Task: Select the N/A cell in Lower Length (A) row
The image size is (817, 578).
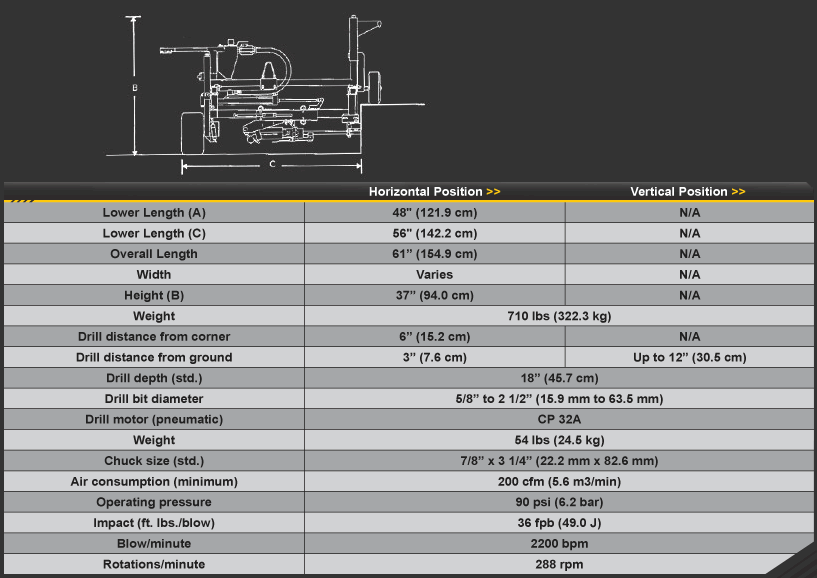Action: click(x=689, y=213)
